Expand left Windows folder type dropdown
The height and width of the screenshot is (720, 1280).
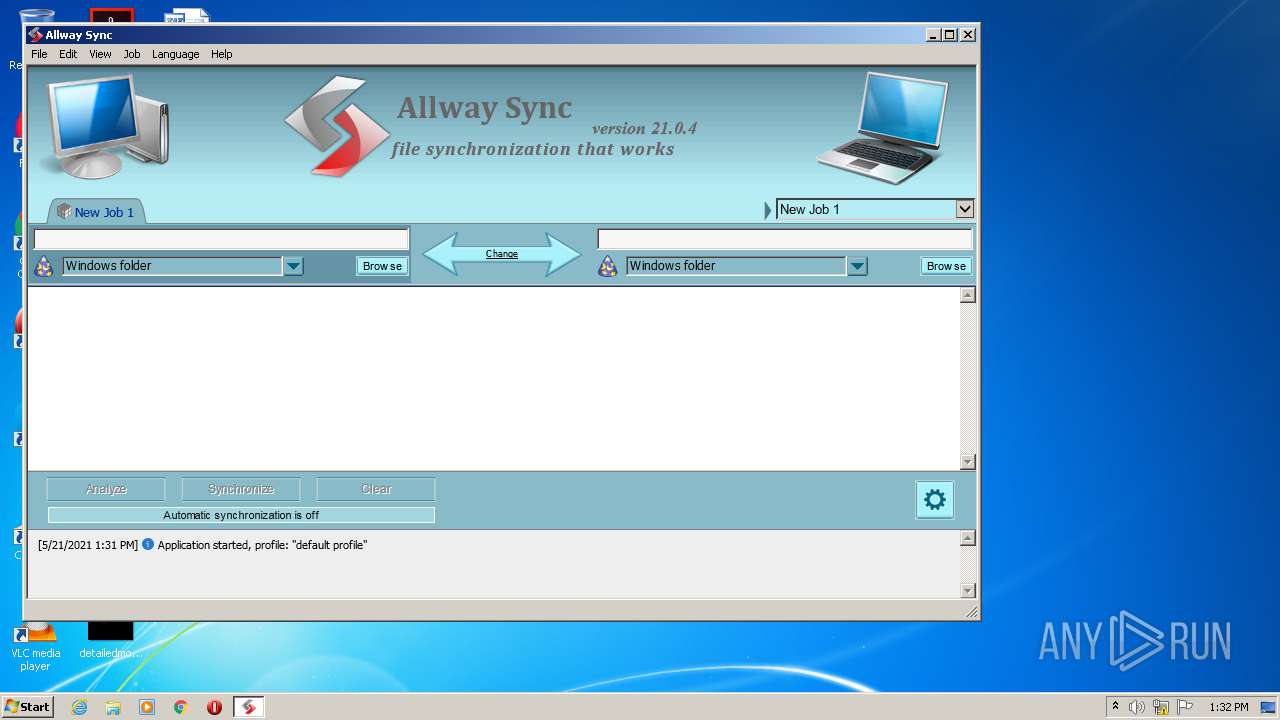(x=293, y=266)
